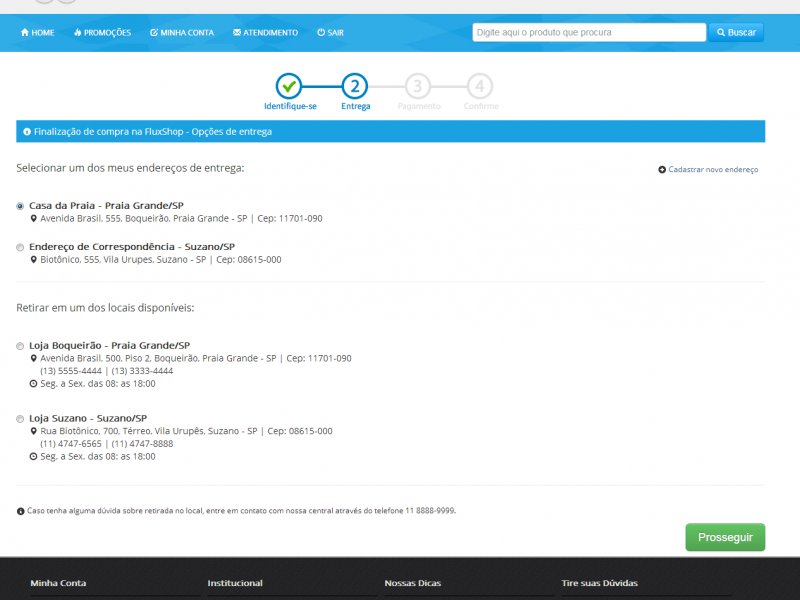The width and height of the screenshot is (800, 600).
Task: Focus the product search input field
Action: (x=589, y=32)
